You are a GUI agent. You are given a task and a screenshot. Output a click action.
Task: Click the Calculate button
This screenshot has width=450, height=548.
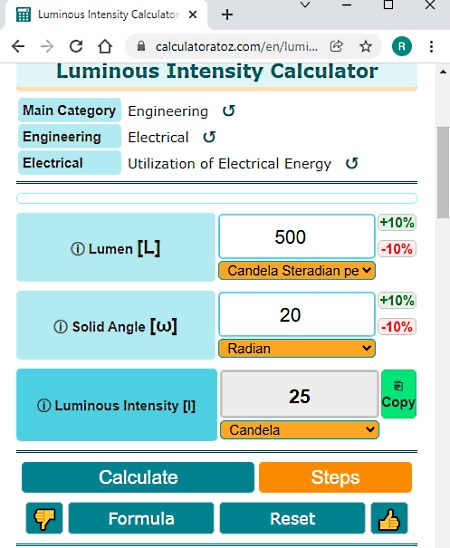pyautogui.click(x=138, y=477)
